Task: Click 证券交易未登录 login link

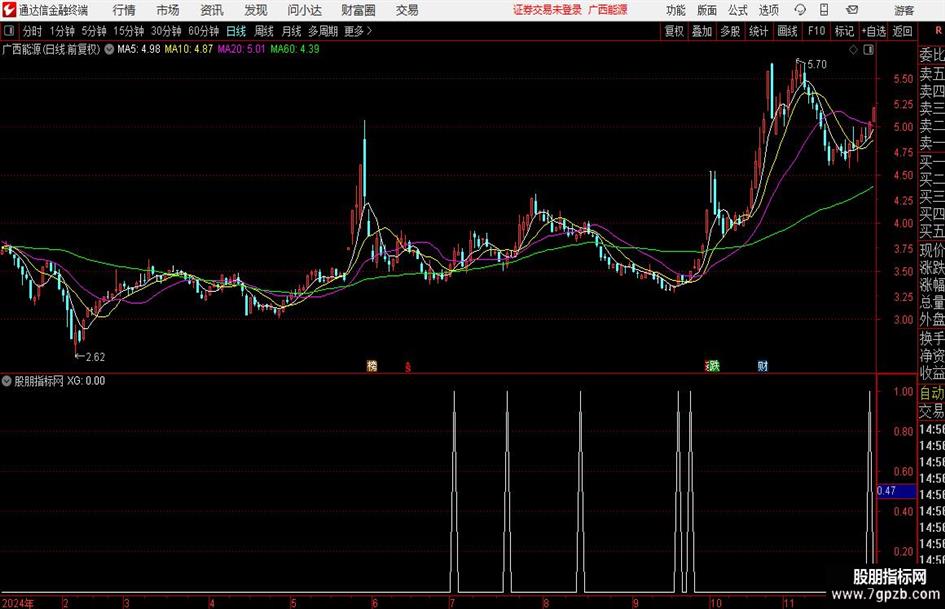Action: (547, 10)
